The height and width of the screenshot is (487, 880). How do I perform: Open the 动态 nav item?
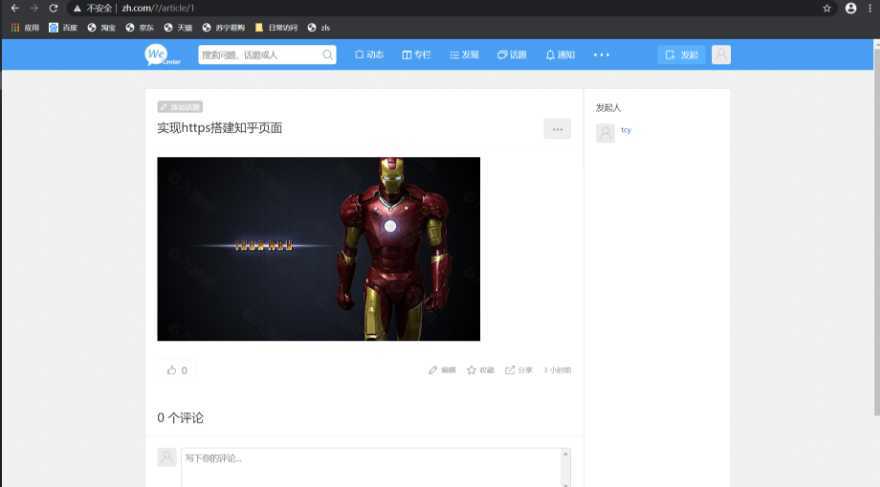tap(369, 55)
